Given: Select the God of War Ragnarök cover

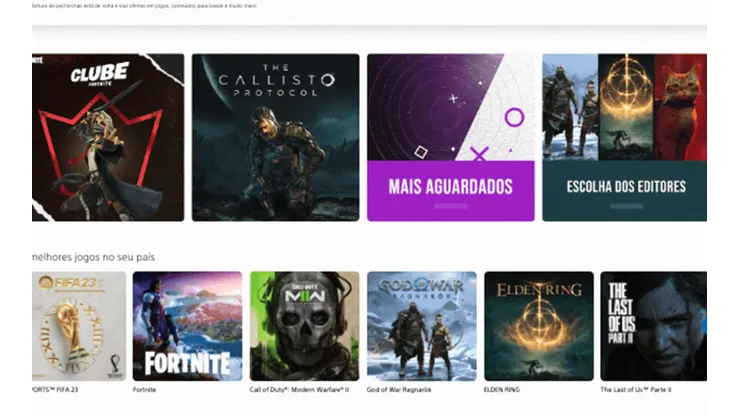Looking at the screenshot, I should [x=422, y=326].
